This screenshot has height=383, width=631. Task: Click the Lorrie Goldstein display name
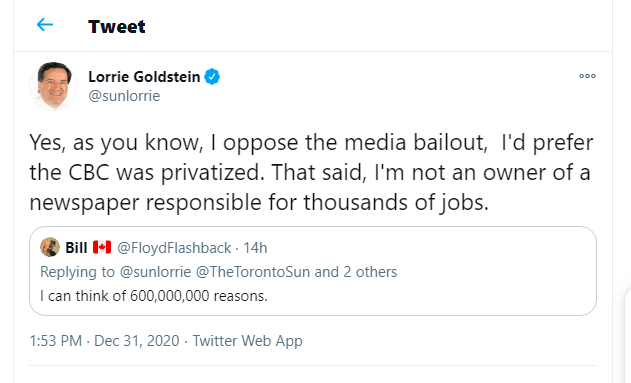[x=144, y=76]
